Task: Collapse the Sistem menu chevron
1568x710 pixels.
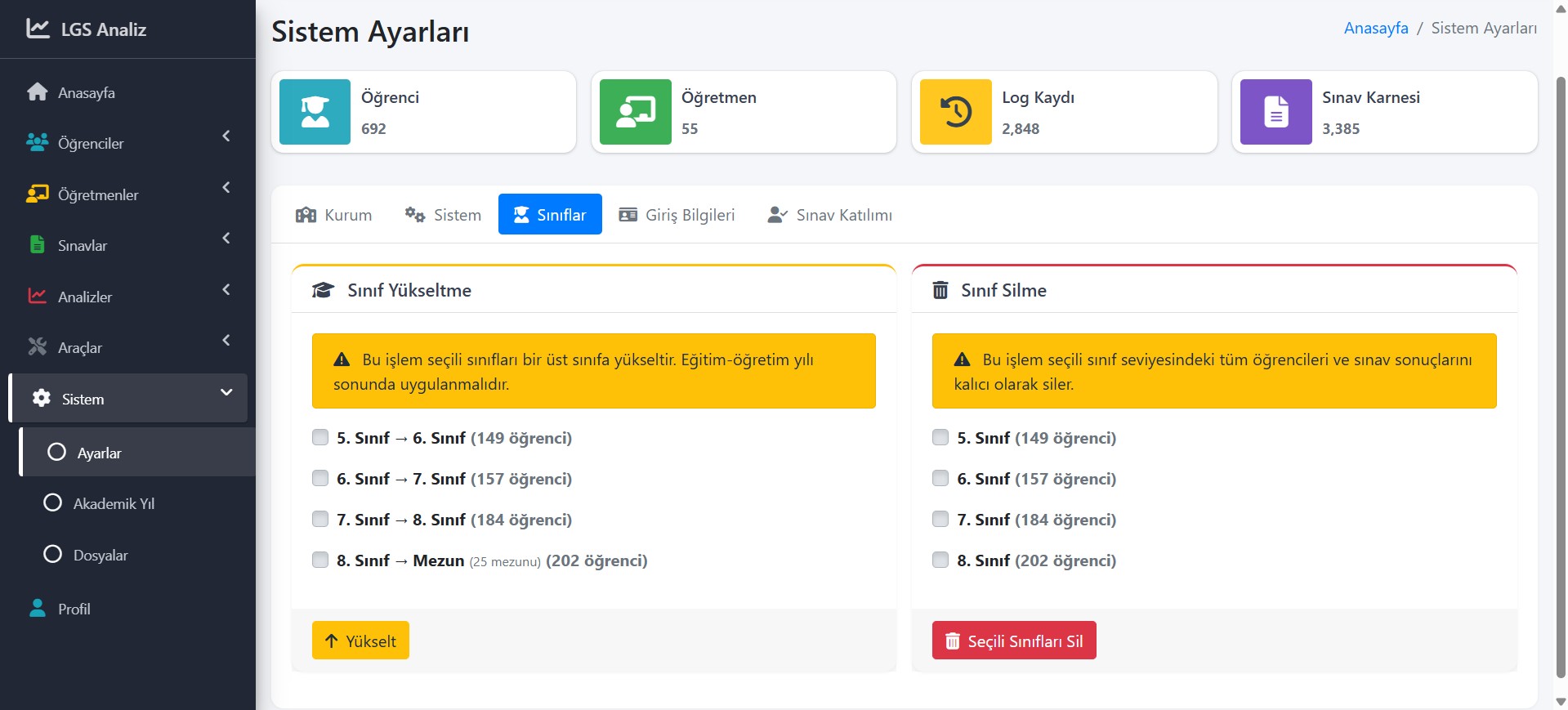Action: [226, 392]
